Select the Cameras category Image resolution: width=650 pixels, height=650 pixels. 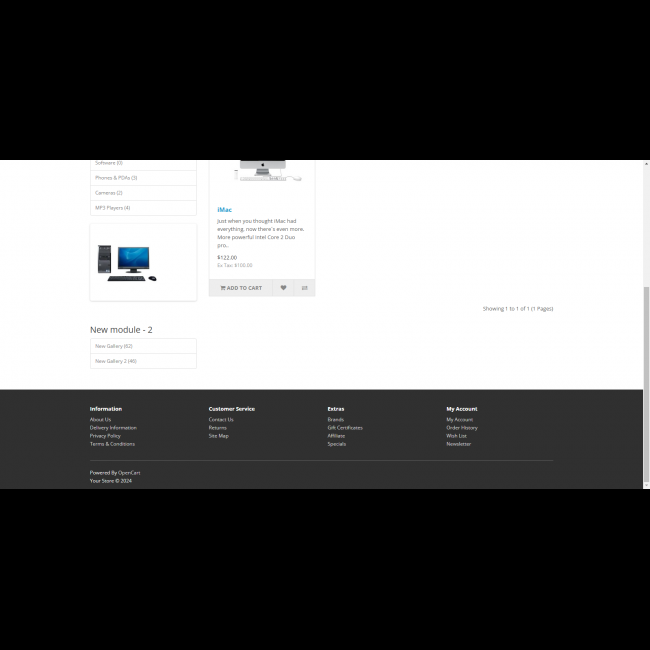109,193
